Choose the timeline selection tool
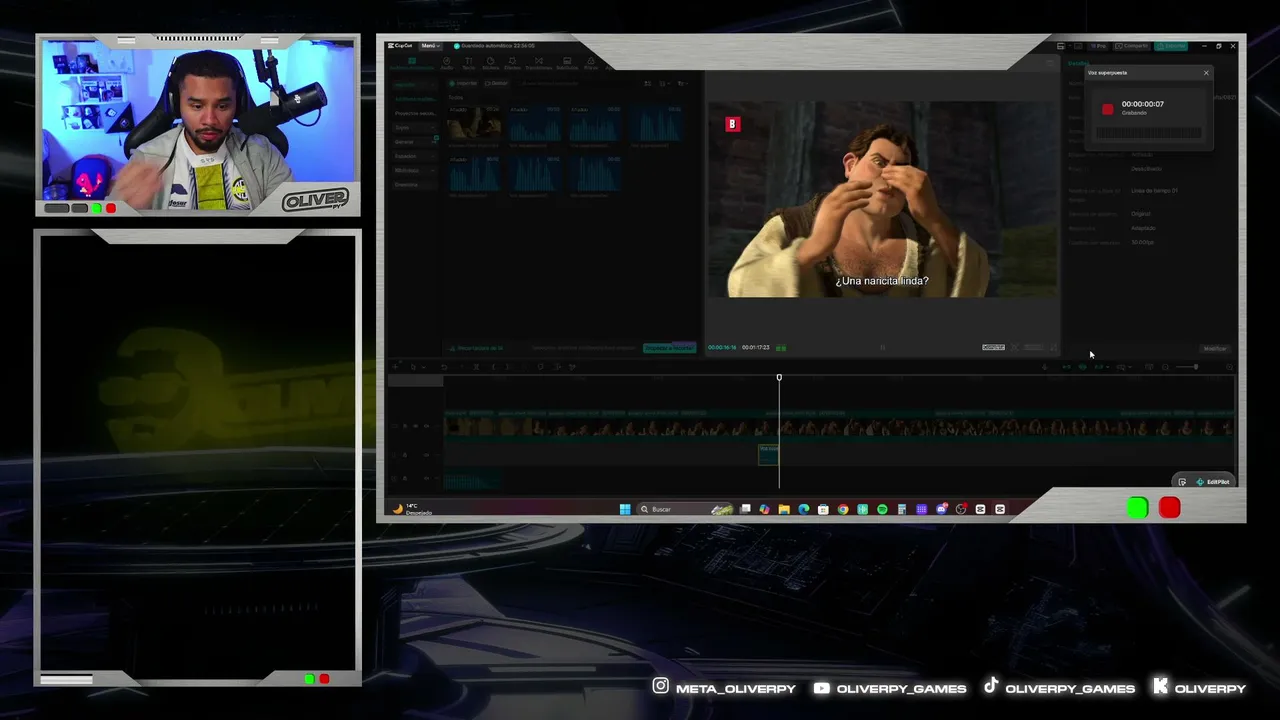The width and height of the screenshot is (1280, 720). (x=412, y=367)
